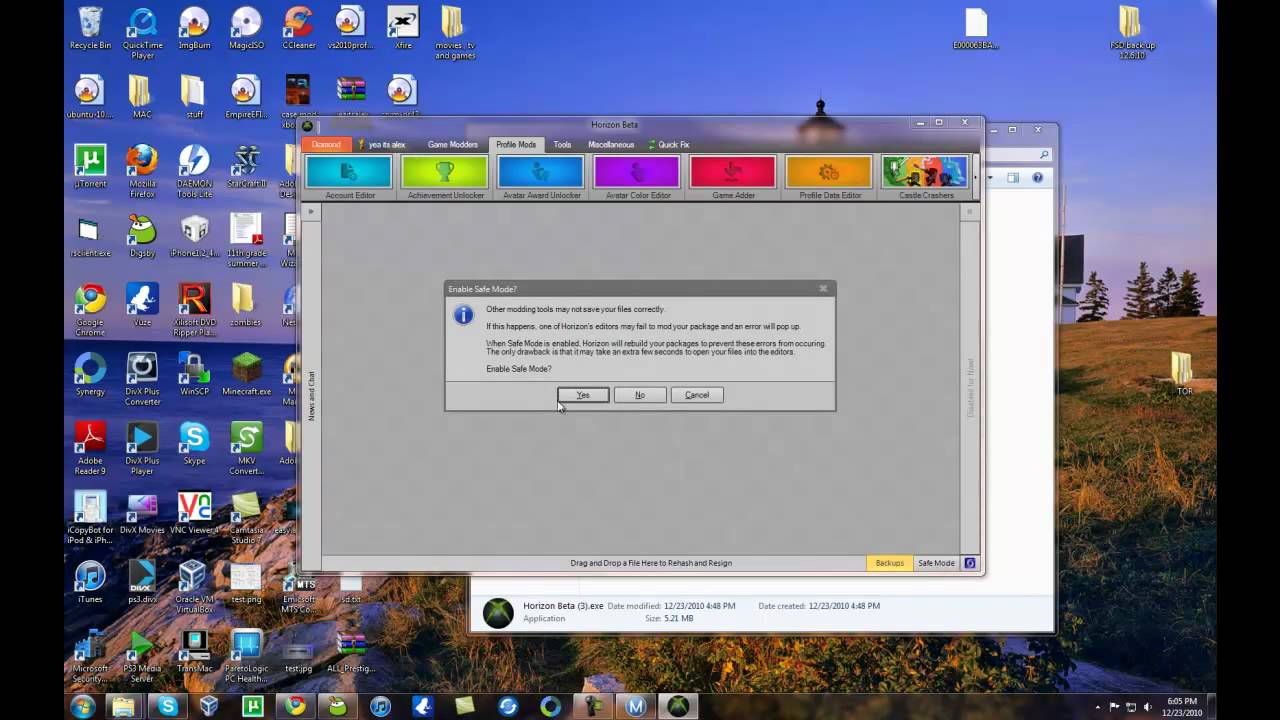This screenshot has height=720, width=1280.
Task: Select Horizon Beta (3).exe file name
Action: pyautogui.click(x=563, y=606)
